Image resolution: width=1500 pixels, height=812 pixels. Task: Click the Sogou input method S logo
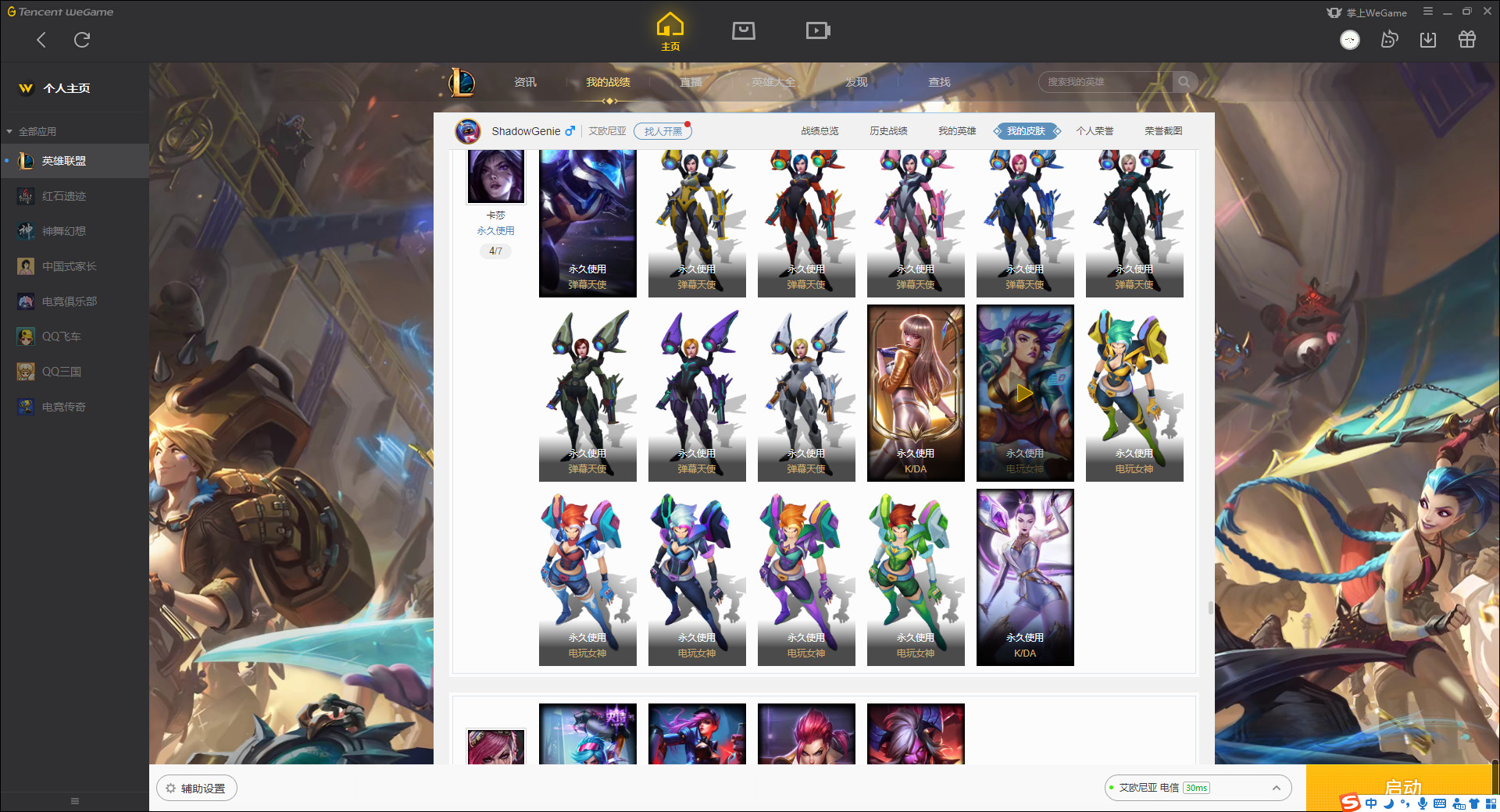click(x=1350, y=803)
